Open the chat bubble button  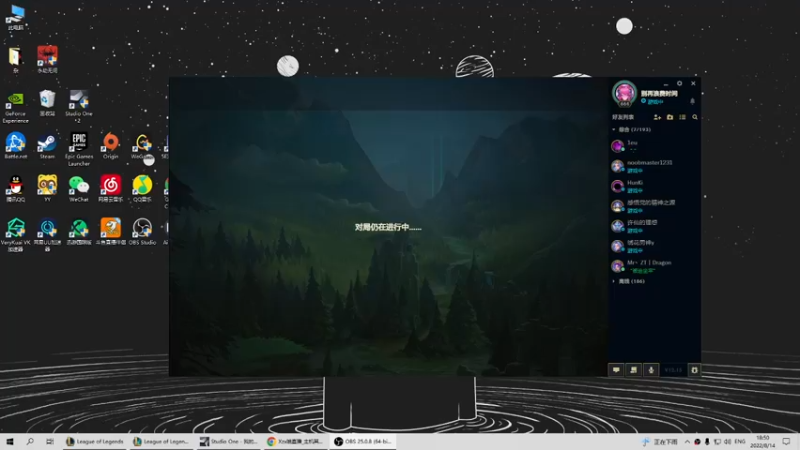point(616,370)
